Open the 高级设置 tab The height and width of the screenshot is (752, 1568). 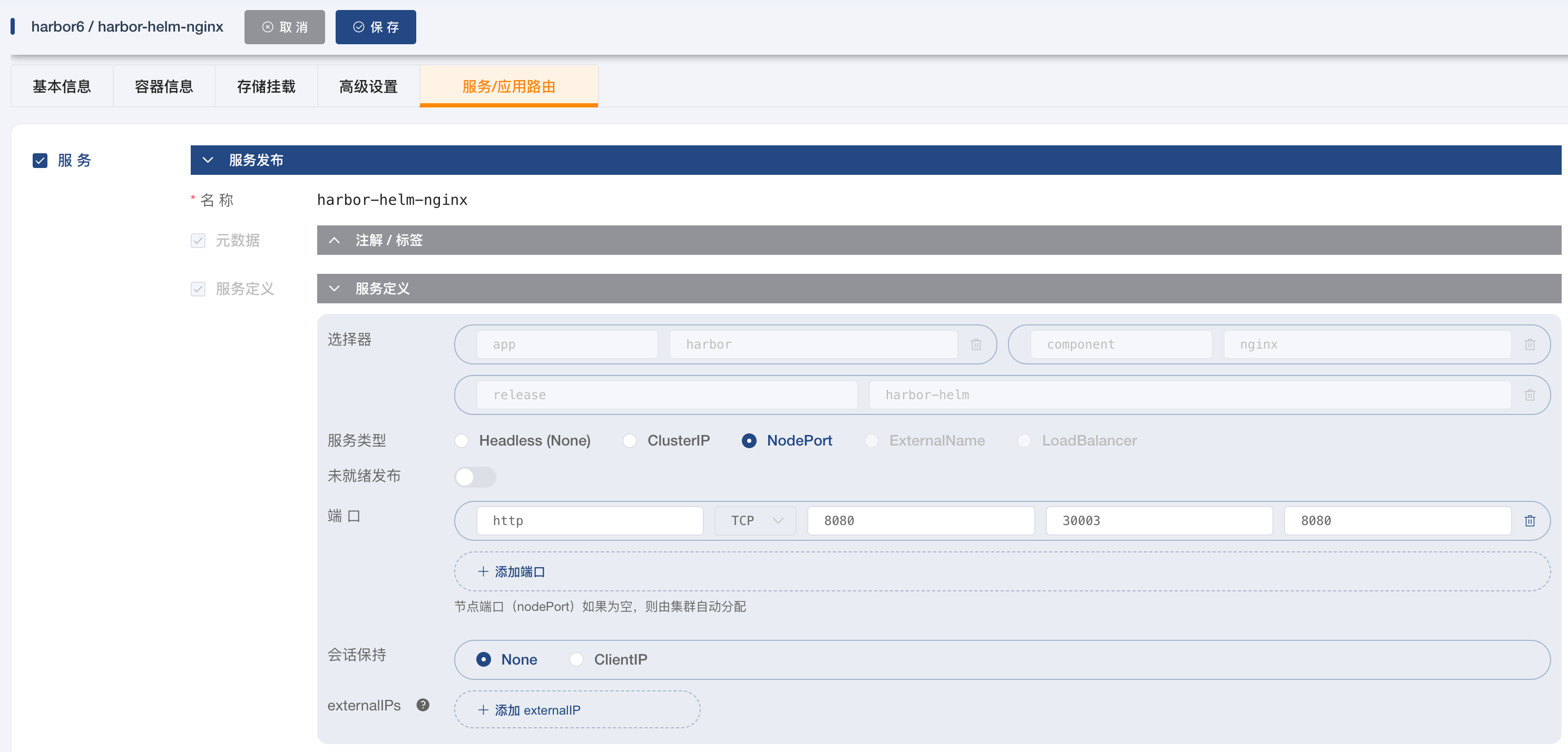tap(368, 86)
